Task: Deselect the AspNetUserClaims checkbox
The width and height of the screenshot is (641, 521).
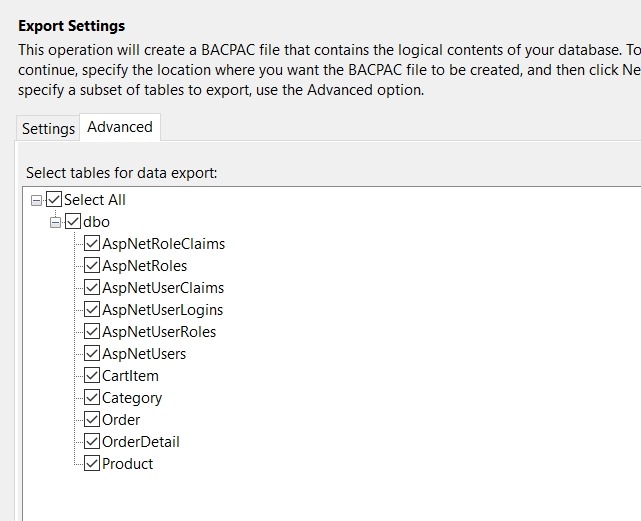Action: [x=92, y=288]
